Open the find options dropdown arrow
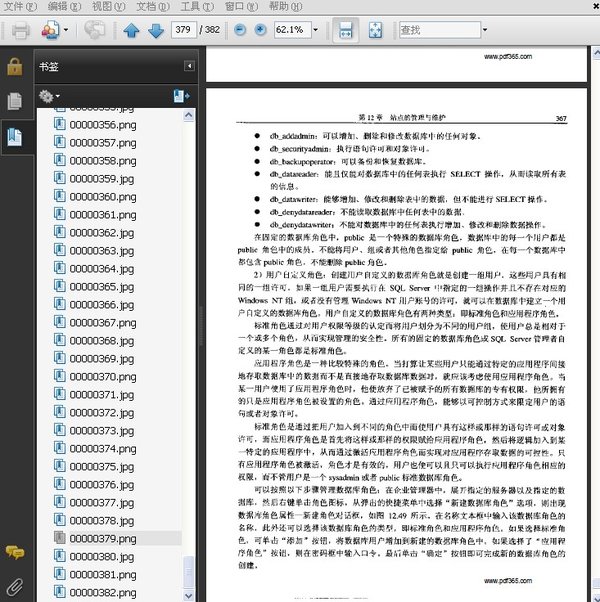Image resolution: width=600 pixels, height=602 pixels. click(x=485, y=30)
